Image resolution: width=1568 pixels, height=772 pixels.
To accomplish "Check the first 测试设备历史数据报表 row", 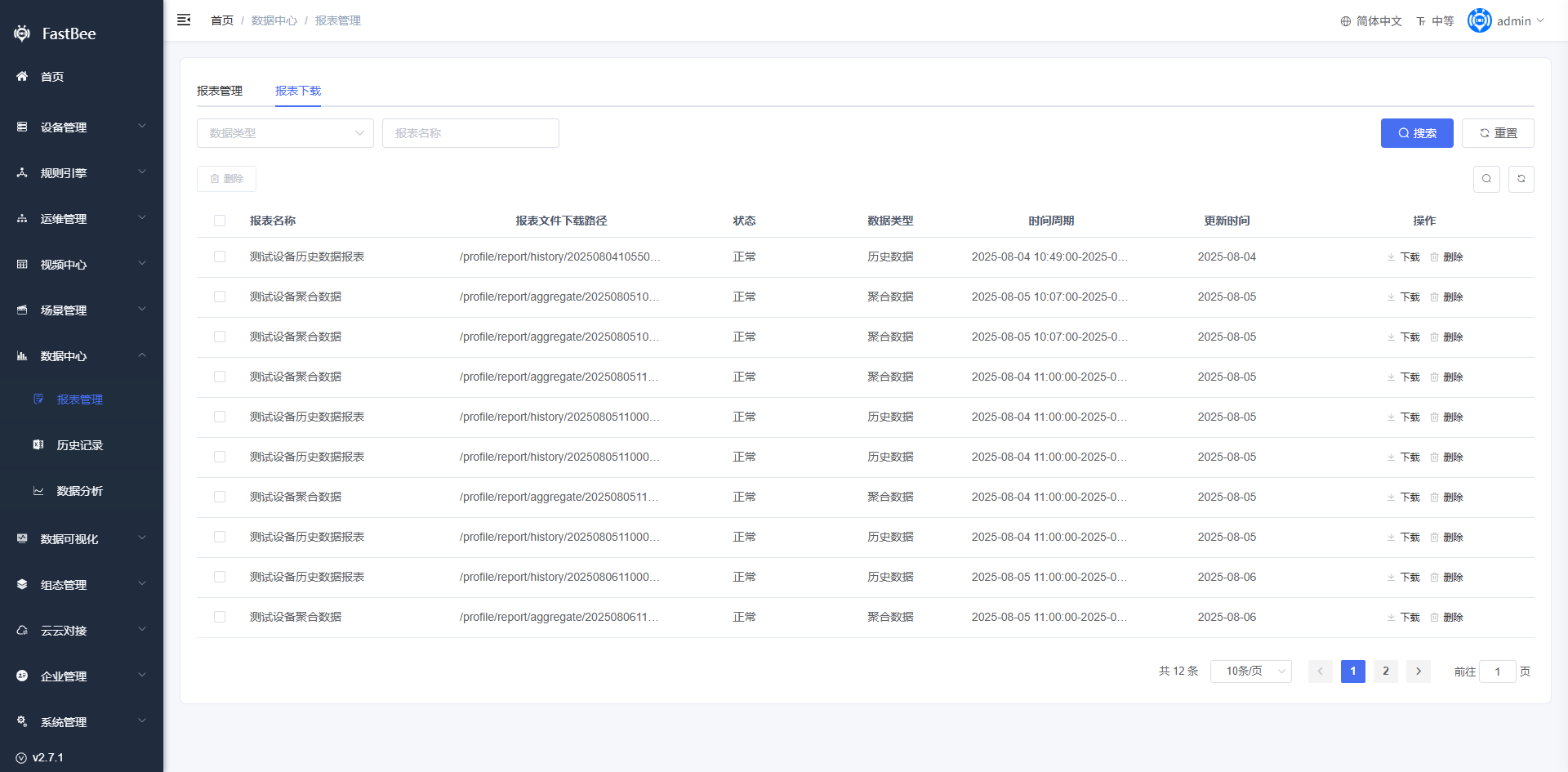I will pyautogui.click(x=220, y=257).
